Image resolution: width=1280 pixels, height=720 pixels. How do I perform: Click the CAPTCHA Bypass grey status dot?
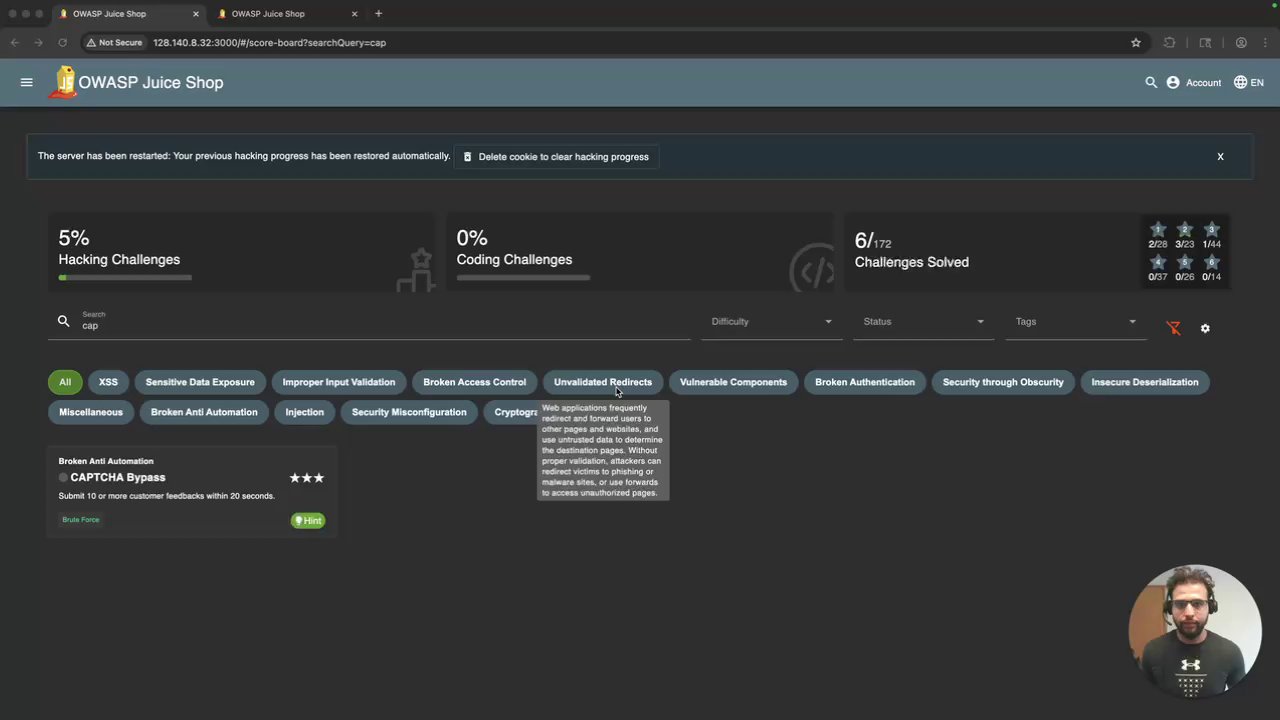point(63,478)
